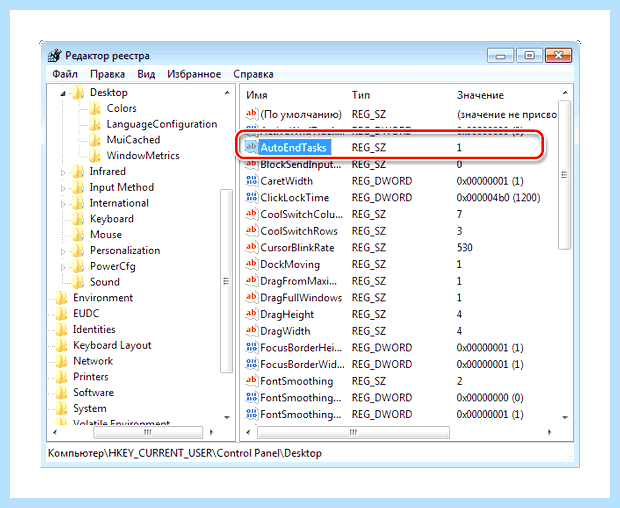Click the (По умолчанию) value icon

251,114
